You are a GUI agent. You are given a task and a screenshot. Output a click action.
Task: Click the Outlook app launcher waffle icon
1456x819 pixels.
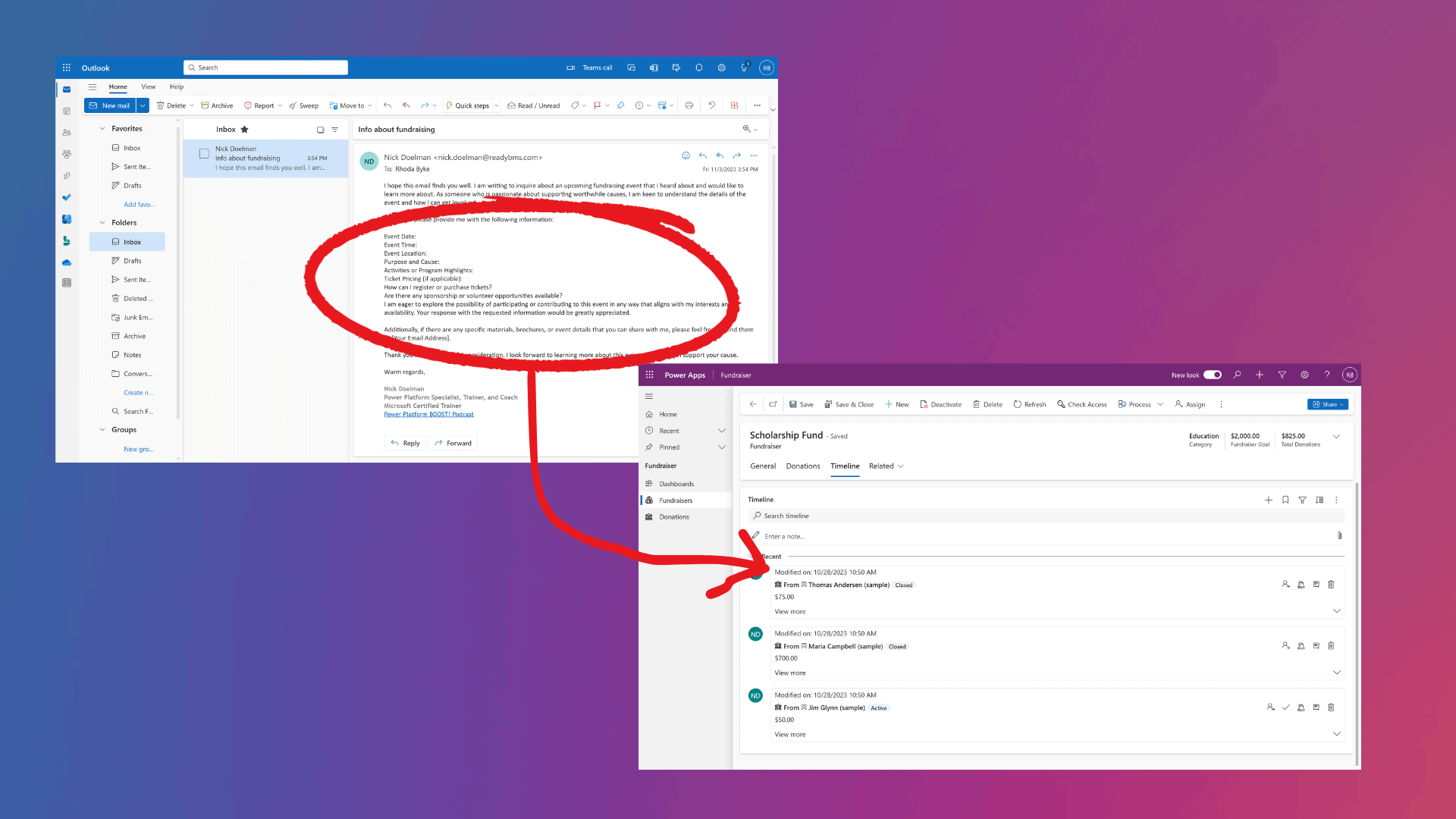(x=67, y=67)
